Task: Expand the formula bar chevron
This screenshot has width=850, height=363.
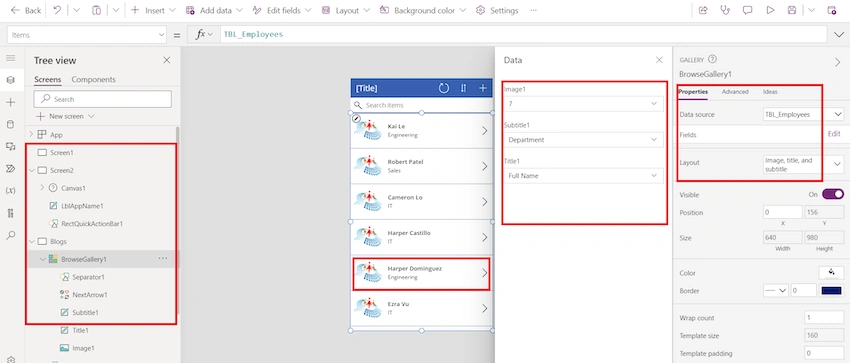Action: click(x=838, y=35)
